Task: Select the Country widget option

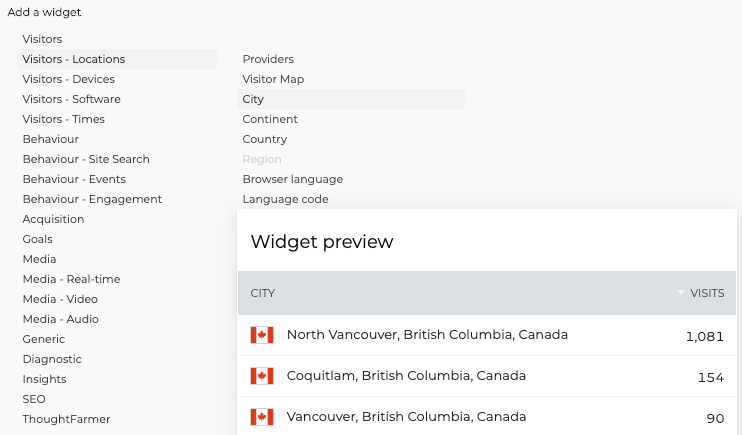Action: [265, 139]
